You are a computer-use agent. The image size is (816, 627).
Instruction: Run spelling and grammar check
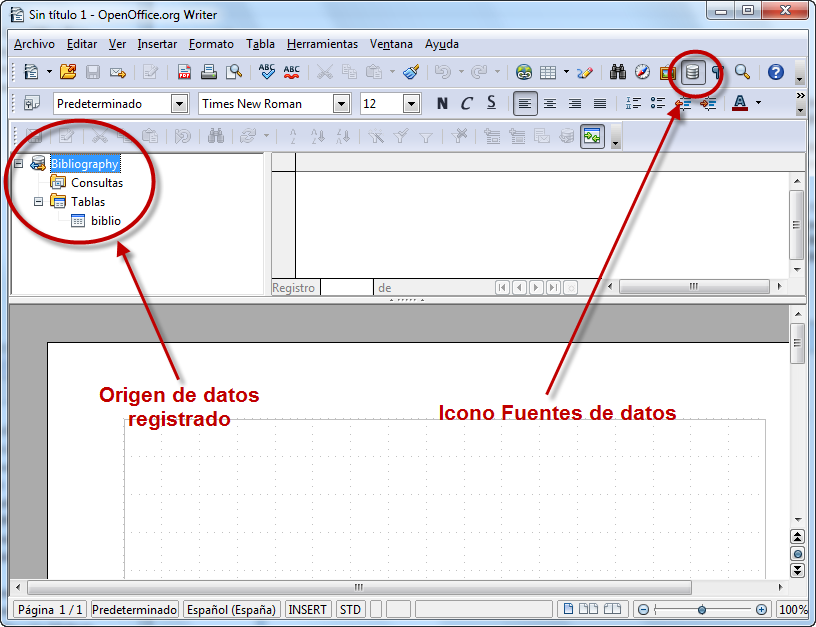pyautogui.click(x=266, y=72)
